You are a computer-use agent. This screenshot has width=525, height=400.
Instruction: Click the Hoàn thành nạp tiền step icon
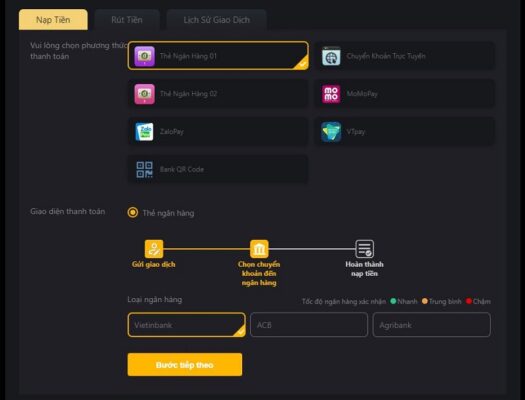(x=364, y=249)
